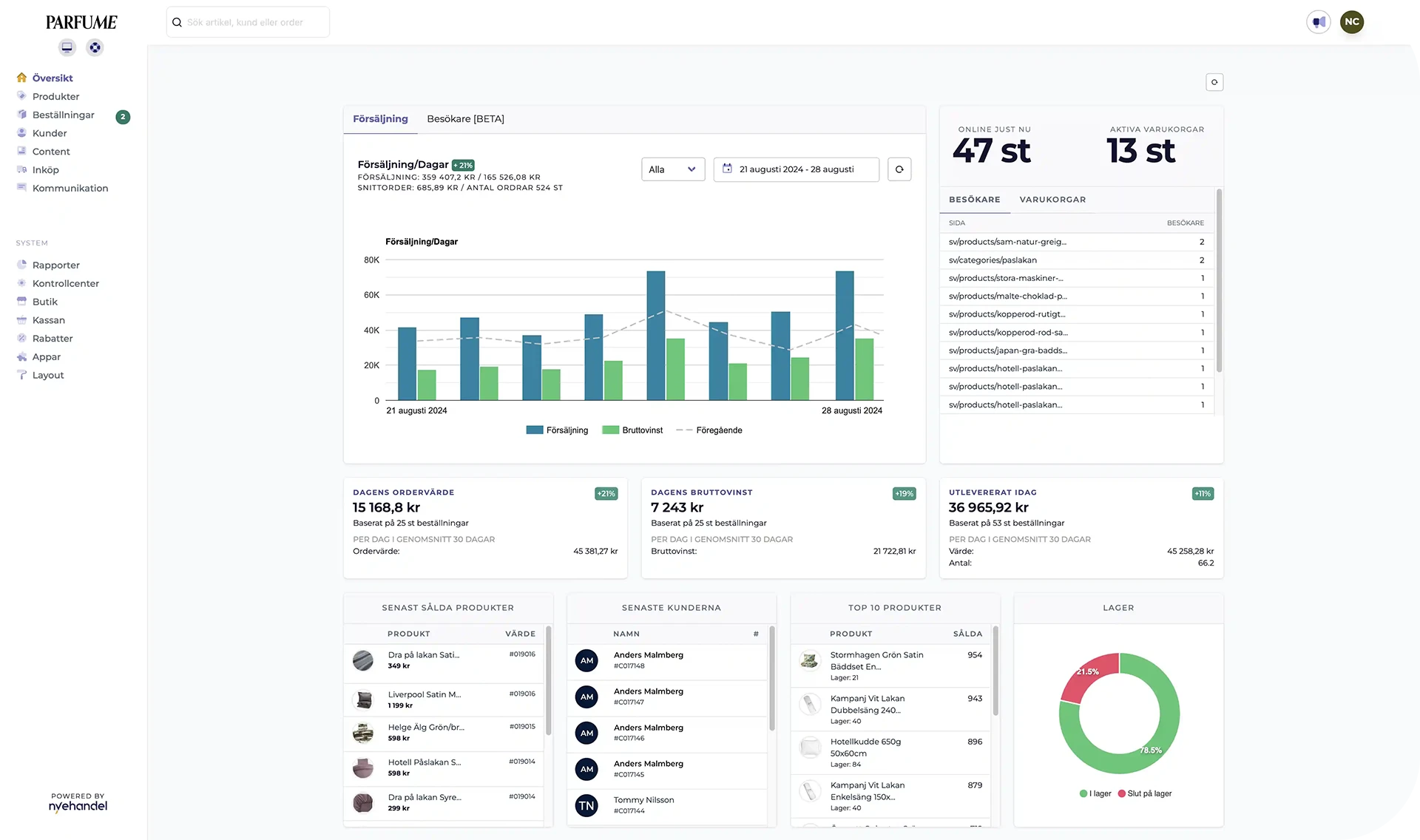Navigate to Rapporter under System

pos(55,265)
